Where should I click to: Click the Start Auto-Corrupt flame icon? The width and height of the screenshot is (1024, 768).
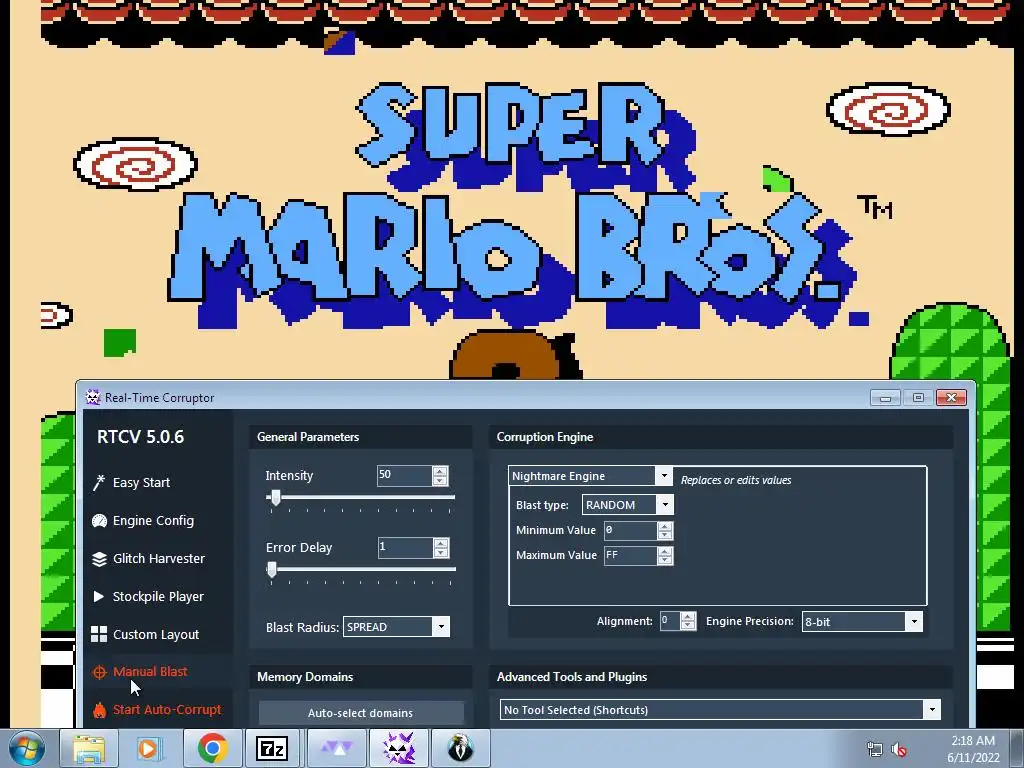coord(99,710)
